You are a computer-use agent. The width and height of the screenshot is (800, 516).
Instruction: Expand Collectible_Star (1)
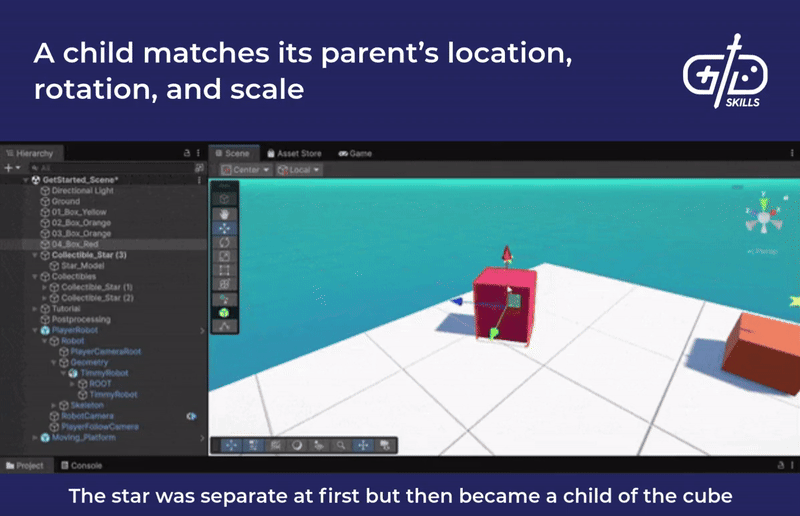(x=44, y=287)
